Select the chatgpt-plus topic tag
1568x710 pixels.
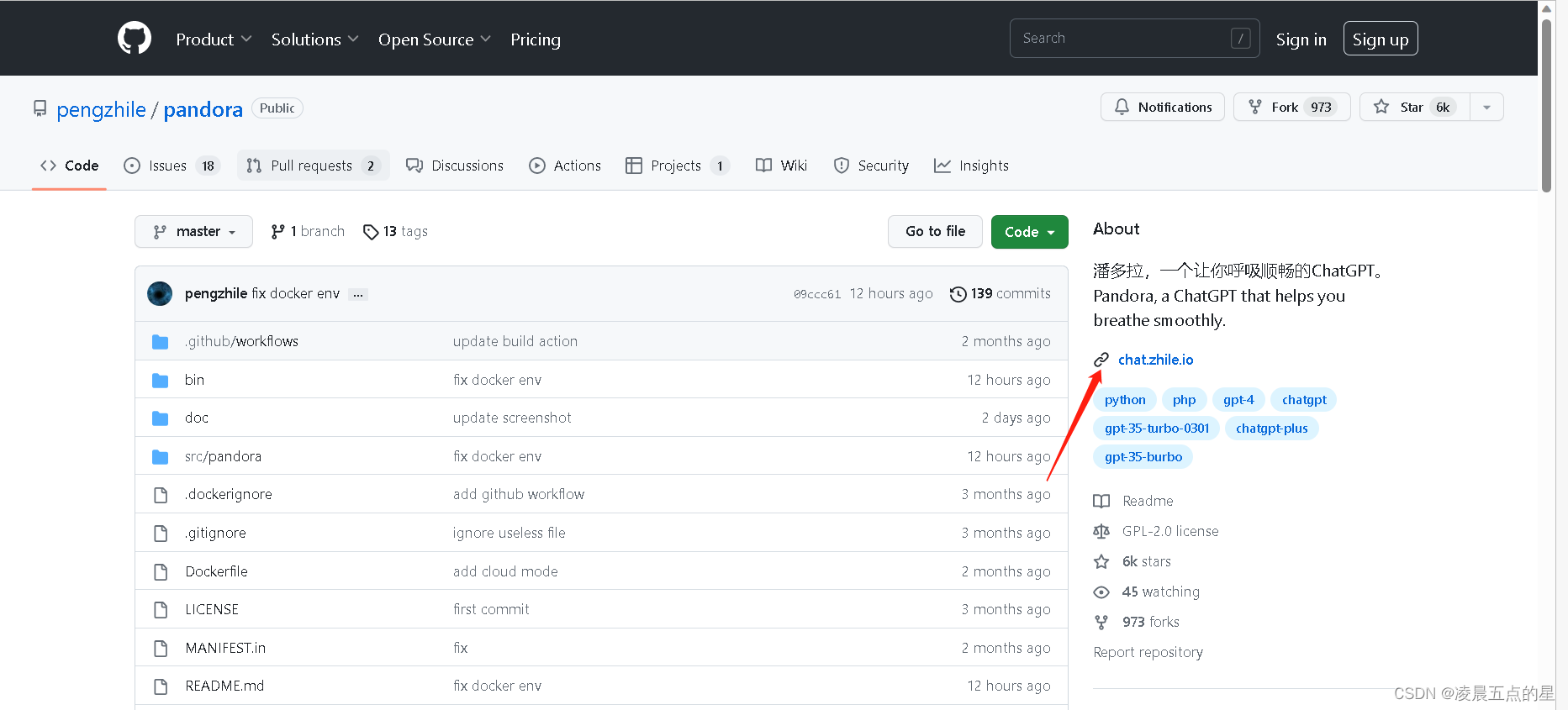[x=1272, y=429]
